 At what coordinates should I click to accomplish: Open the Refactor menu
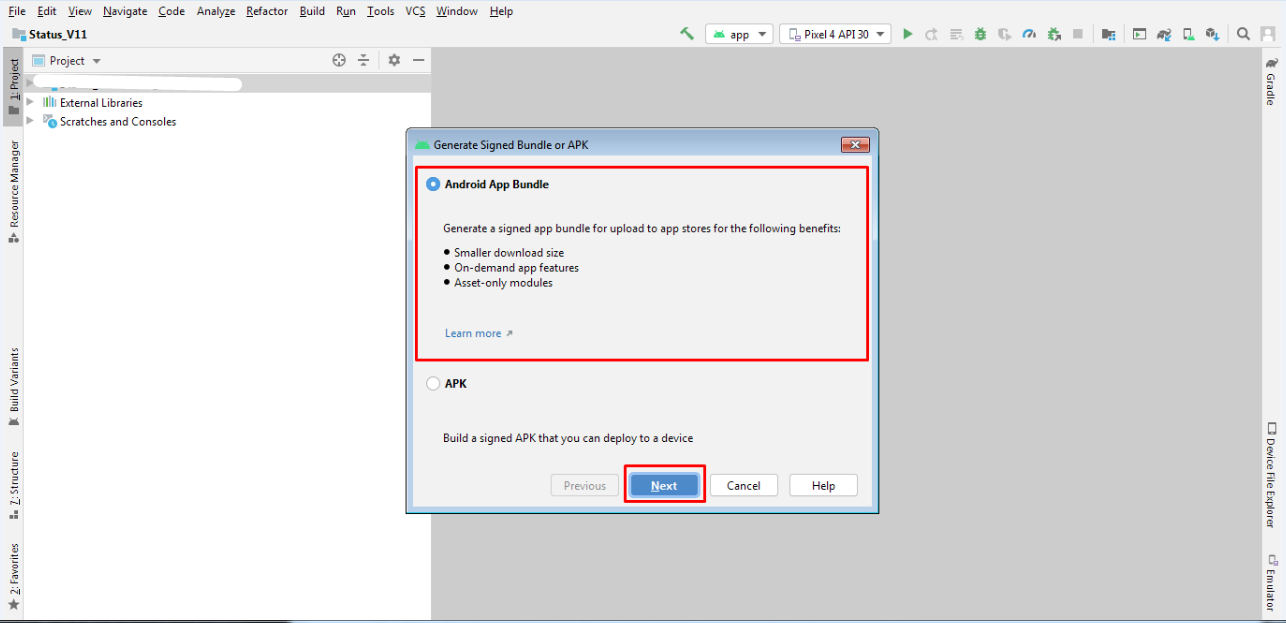[x=267, y=11]
